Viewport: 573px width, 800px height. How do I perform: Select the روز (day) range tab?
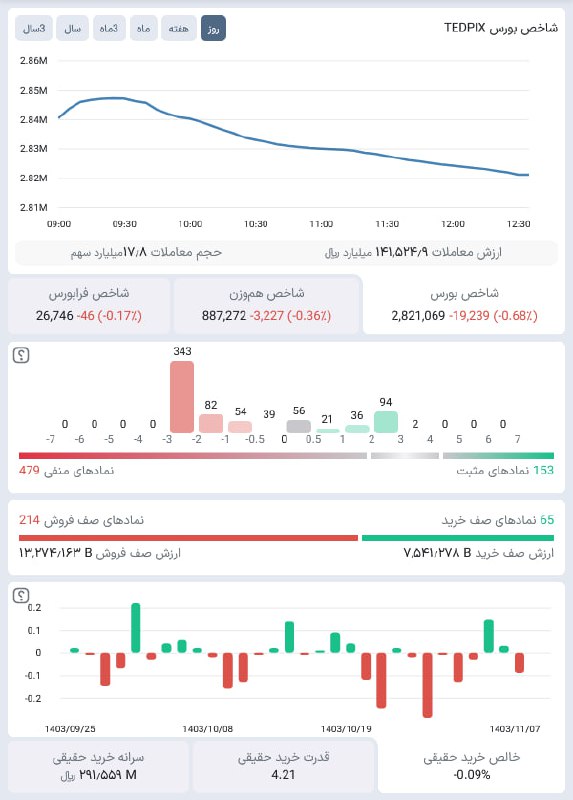point(213,28)
